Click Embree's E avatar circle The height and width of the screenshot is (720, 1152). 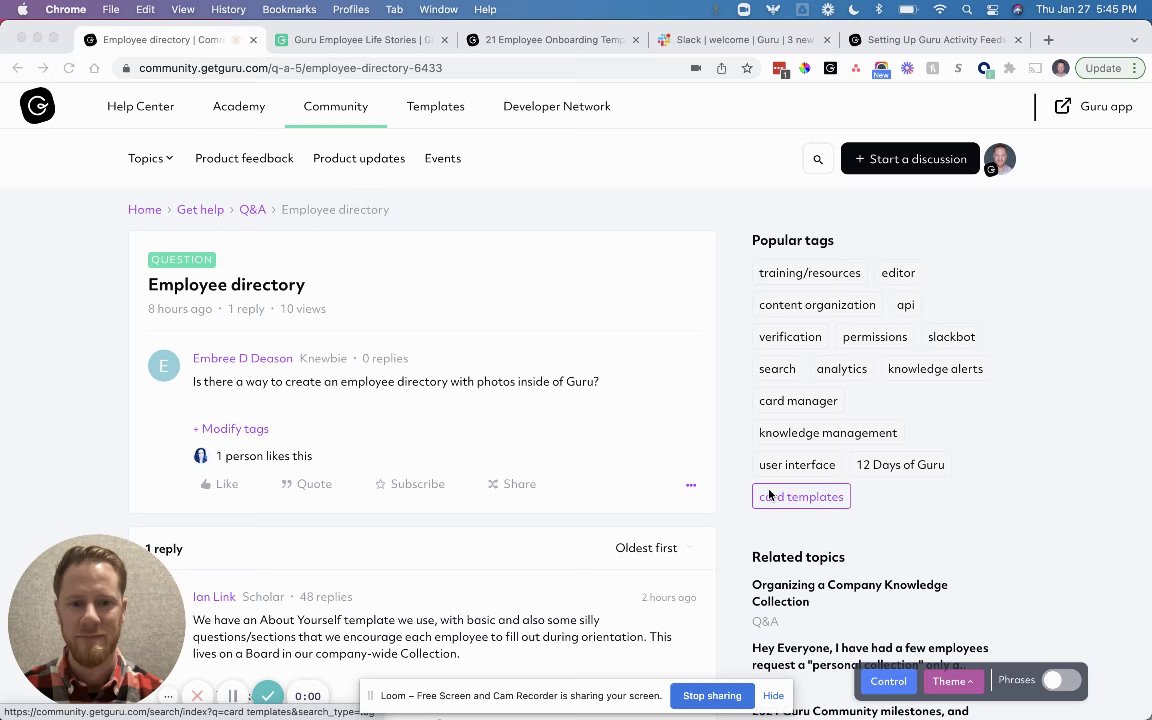pos(164,366)
